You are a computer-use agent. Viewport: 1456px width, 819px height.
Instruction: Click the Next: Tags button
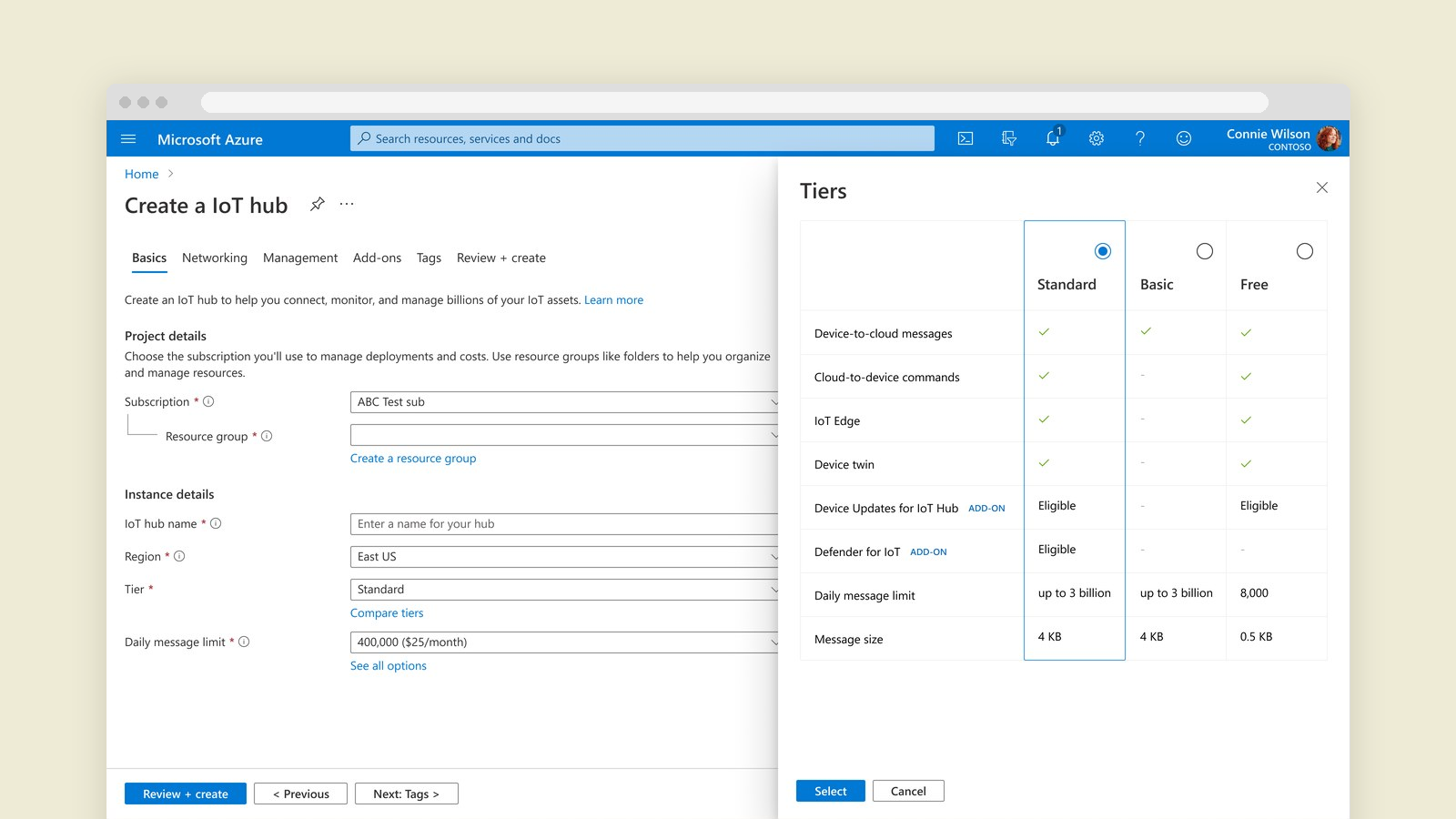pos(406,794)
